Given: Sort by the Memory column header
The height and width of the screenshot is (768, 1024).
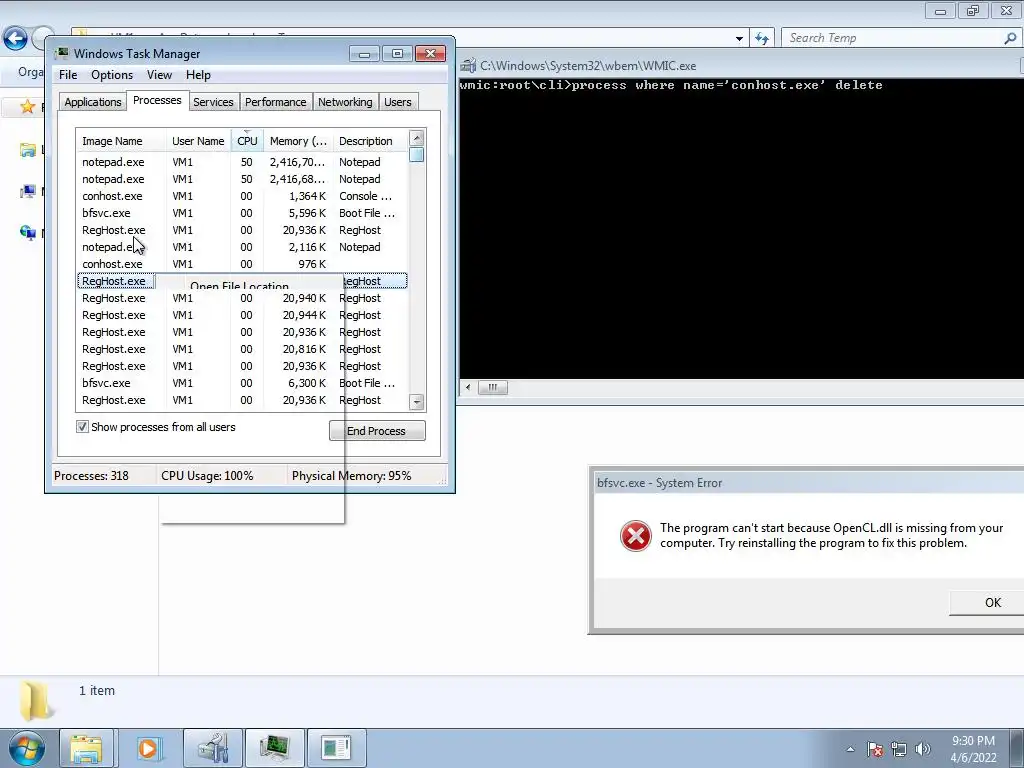Looking at the screenshot, I should pyautogui.click(x=298, y=141).
